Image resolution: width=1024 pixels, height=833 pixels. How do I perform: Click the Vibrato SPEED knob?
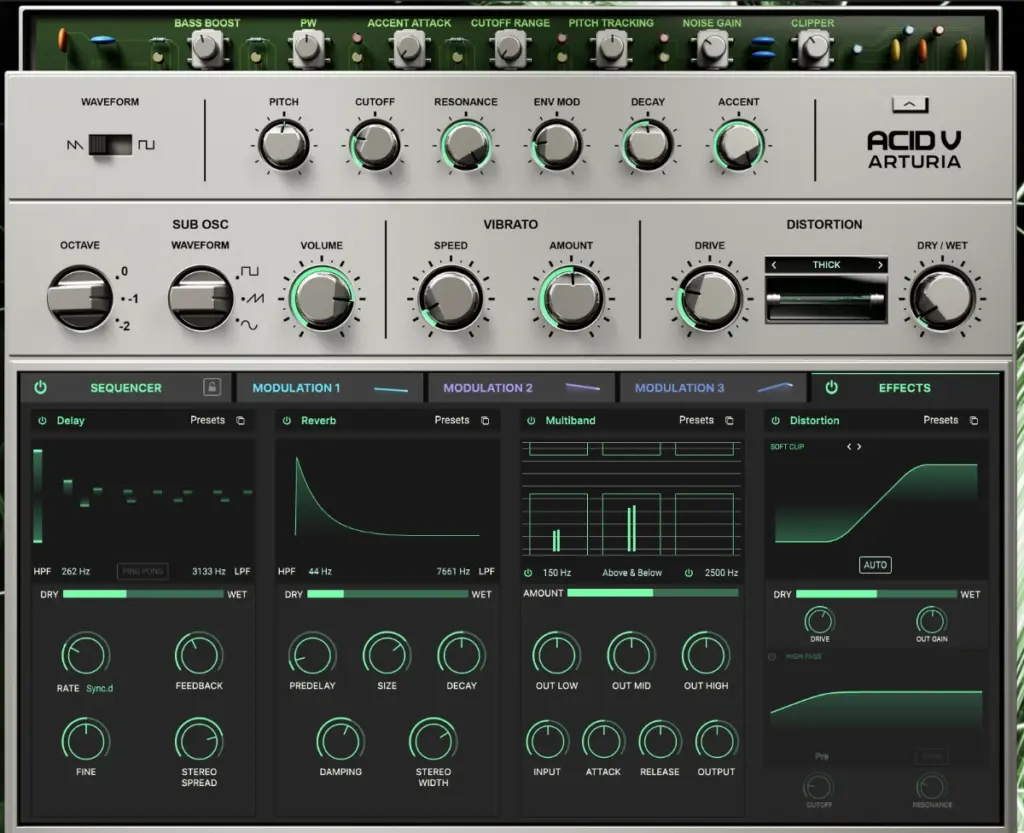[451, 298]
